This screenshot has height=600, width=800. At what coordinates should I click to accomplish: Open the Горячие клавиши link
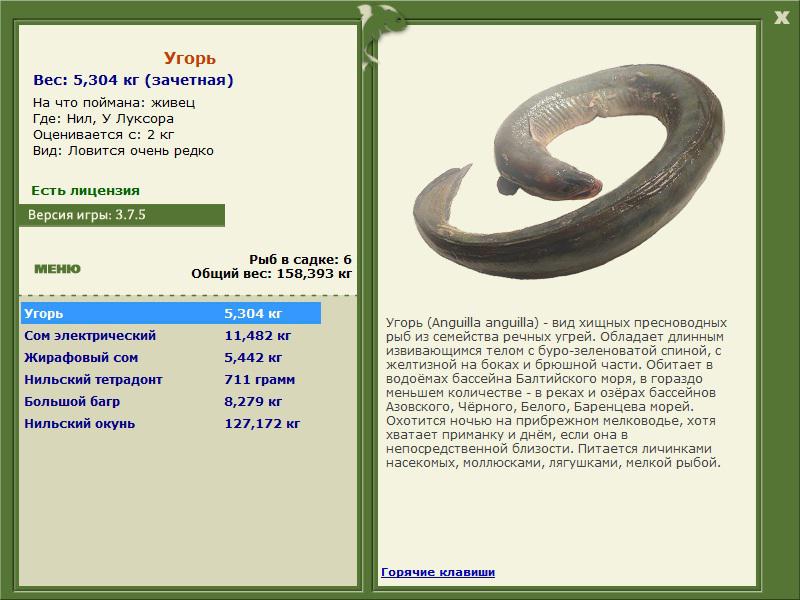(438, 572)
